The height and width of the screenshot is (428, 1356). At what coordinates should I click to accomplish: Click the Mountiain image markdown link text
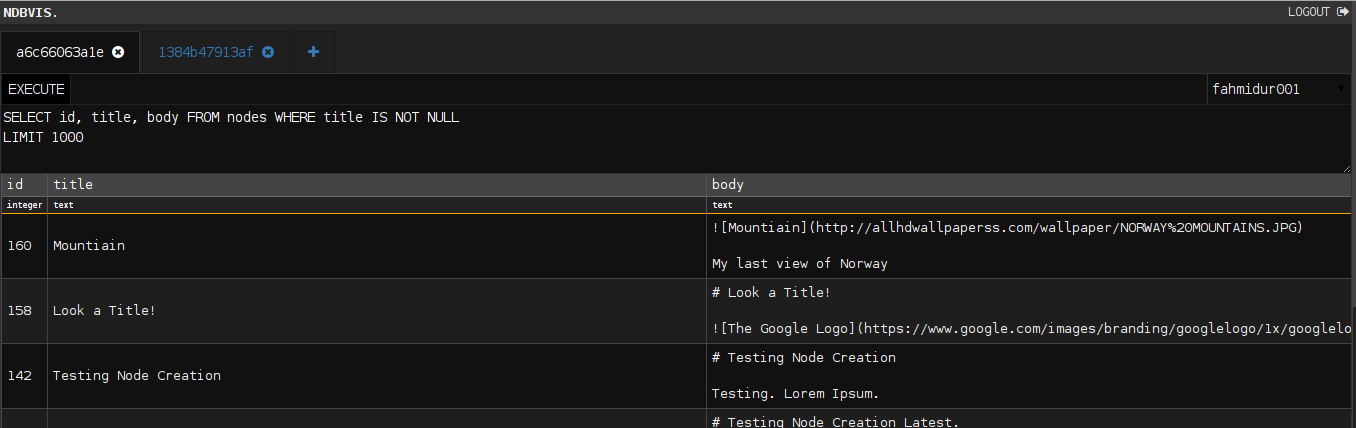pos(1007,227)
